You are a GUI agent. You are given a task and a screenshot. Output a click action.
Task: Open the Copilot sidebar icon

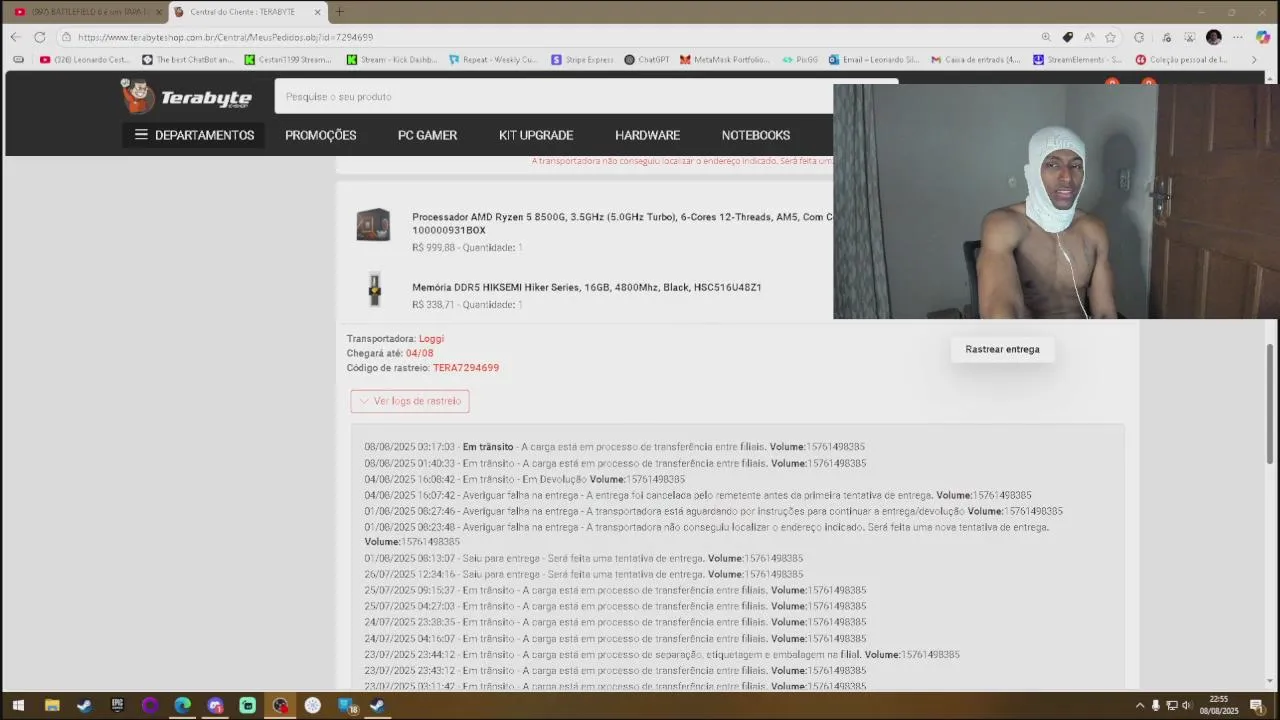pyautogui.click(x=1263, y=37)
